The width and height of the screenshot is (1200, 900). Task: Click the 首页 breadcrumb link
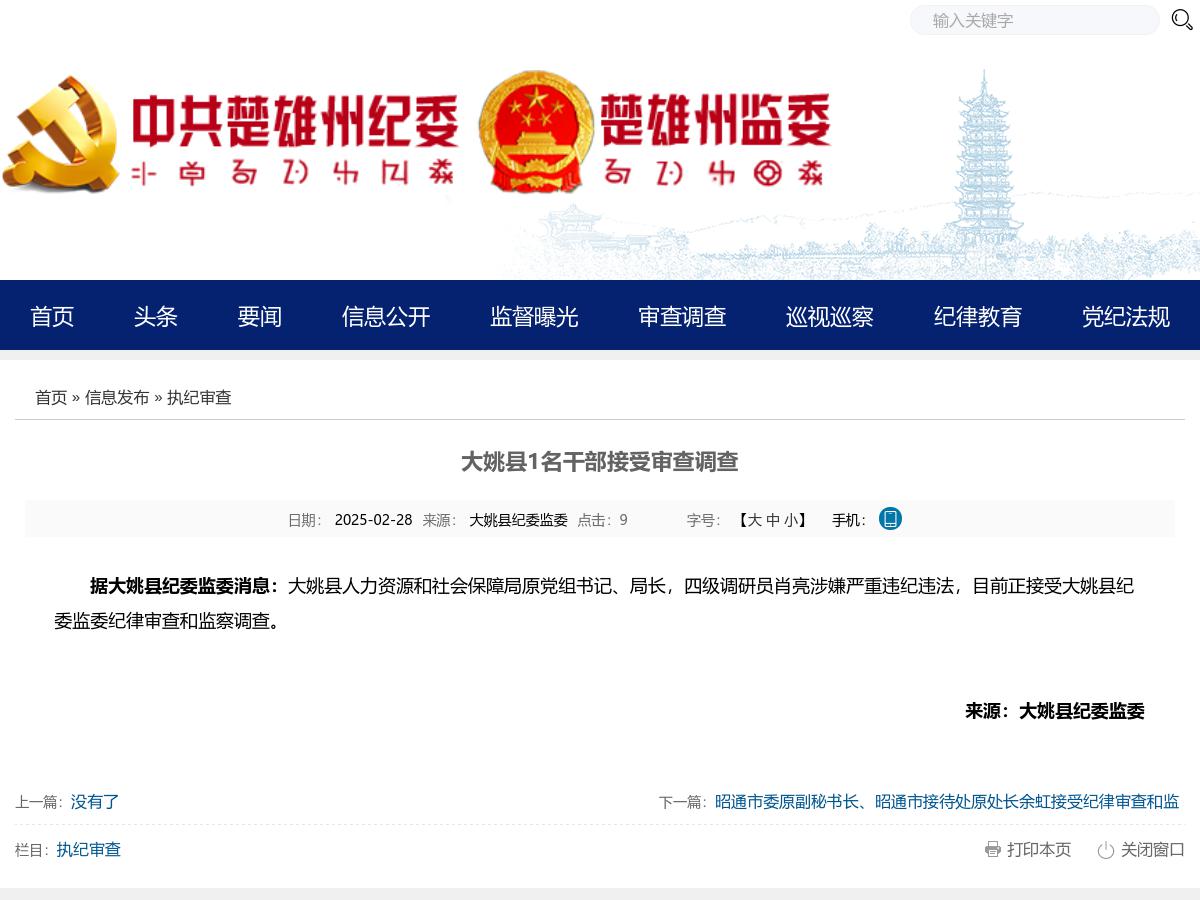click(x=51, y=397)
